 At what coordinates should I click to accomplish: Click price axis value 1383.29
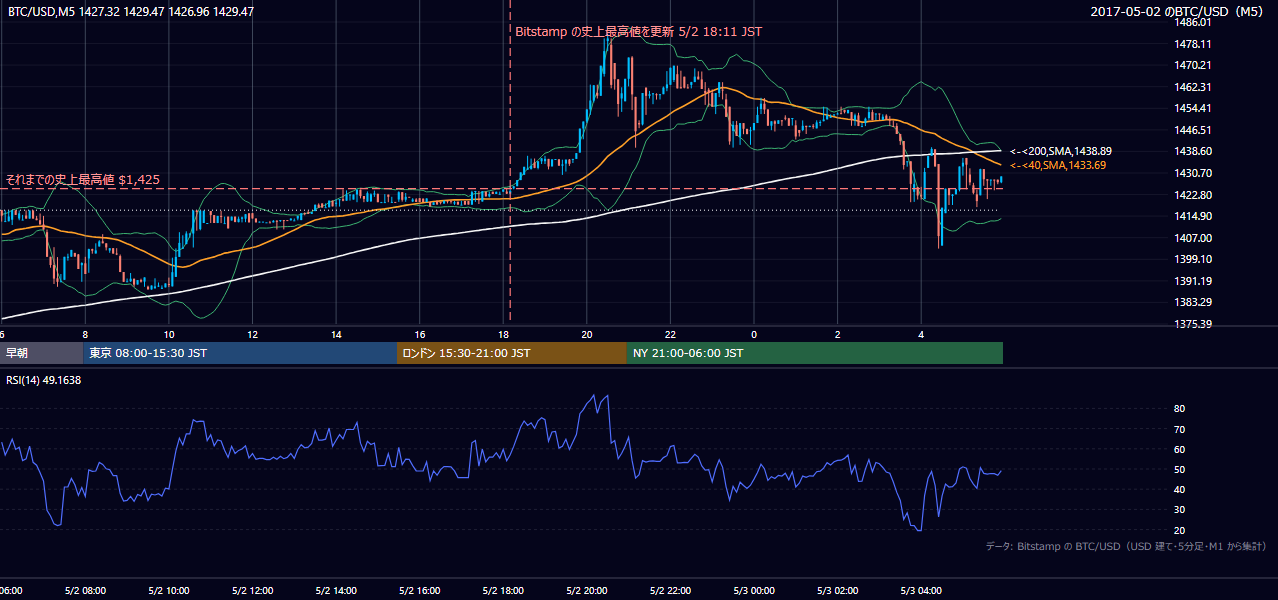point(1194,302)
